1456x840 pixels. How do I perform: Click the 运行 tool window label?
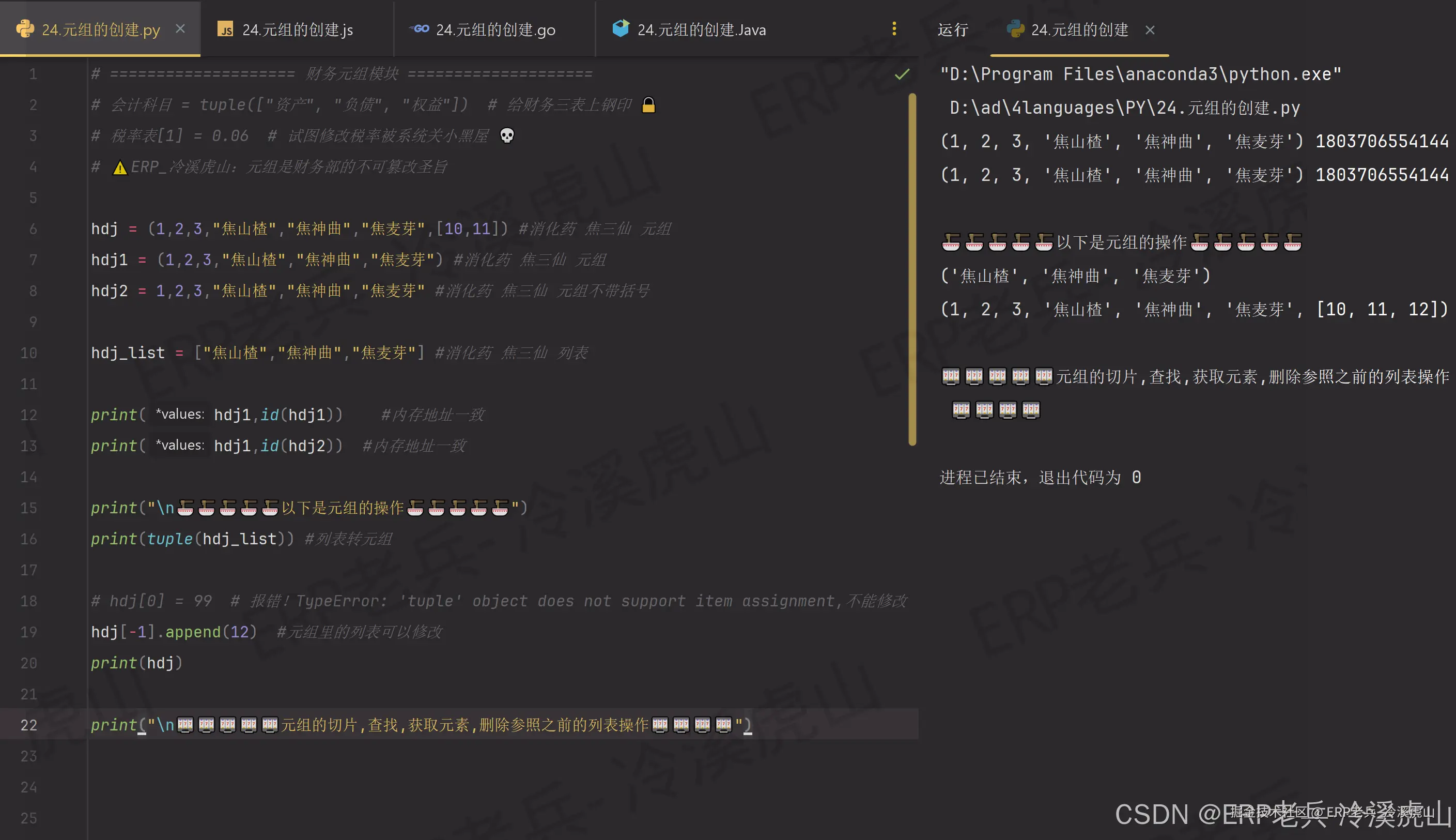tap(953, 29)
